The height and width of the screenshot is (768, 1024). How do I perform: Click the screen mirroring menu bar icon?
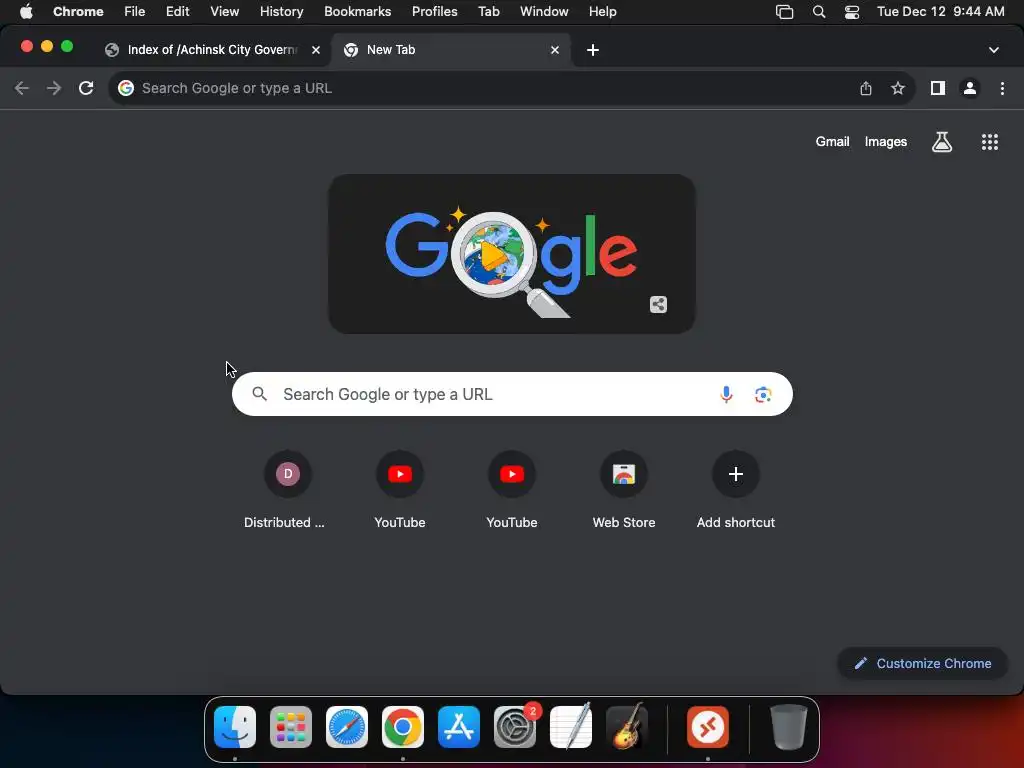784,11
